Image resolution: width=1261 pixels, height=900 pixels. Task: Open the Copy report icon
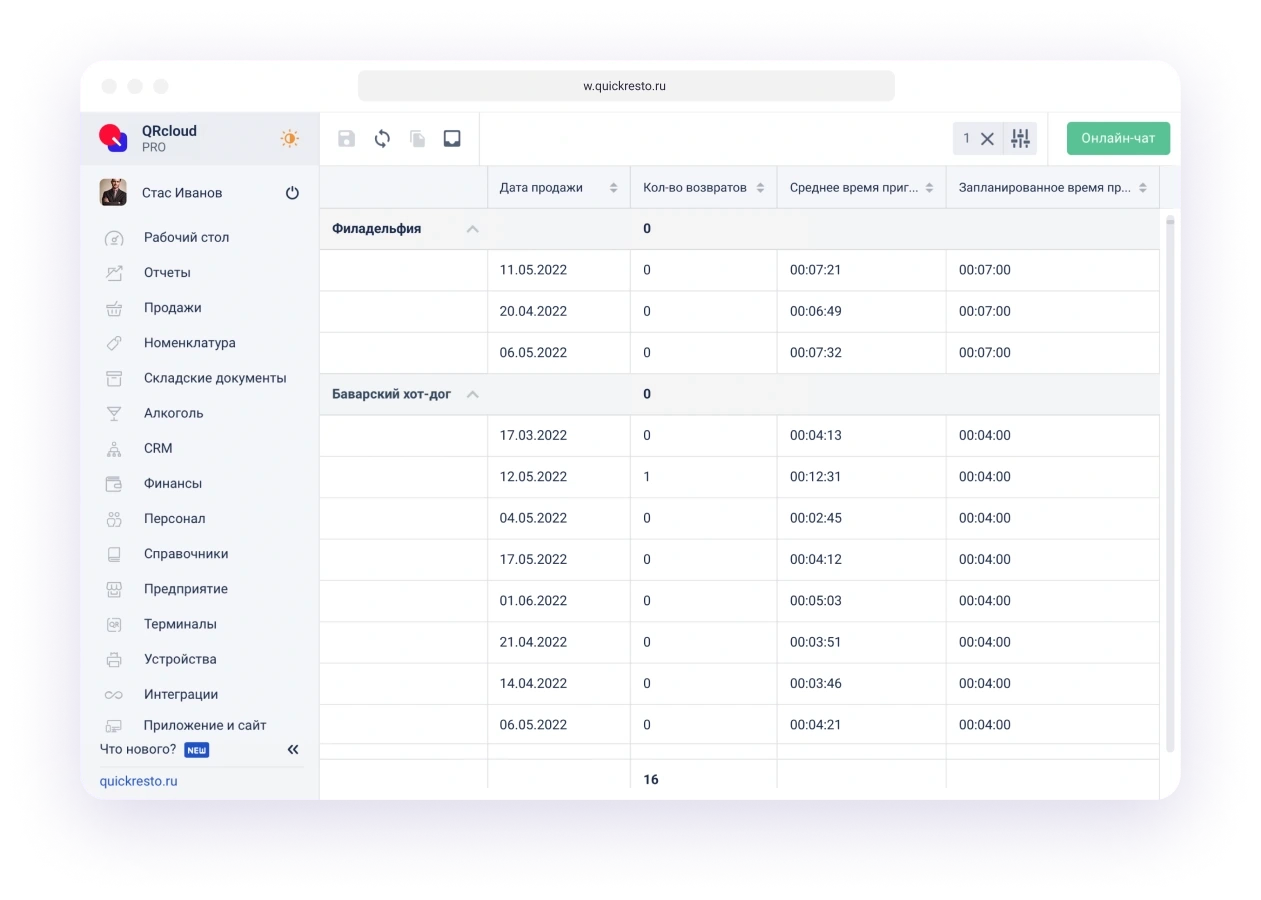(417, 138)
